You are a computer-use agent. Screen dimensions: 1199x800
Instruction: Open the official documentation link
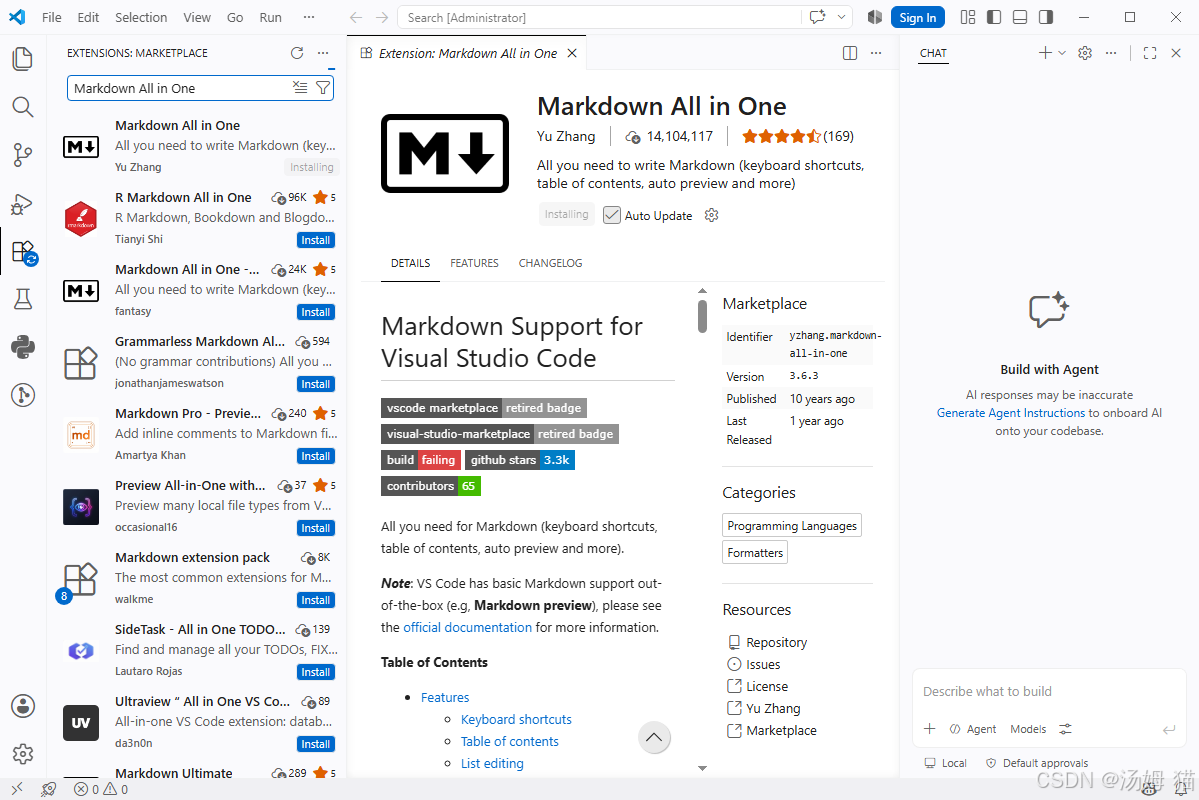pos(467,627)
